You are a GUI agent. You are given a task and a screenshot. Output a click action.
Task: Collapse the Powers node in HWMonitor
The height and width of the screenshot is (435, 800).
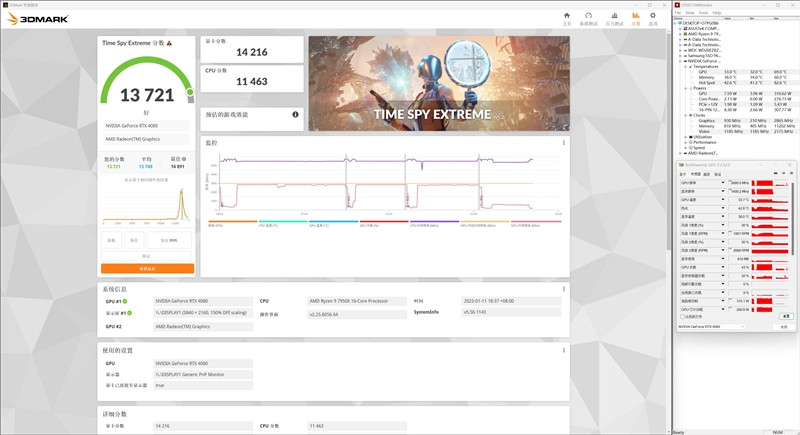point(686,88)
